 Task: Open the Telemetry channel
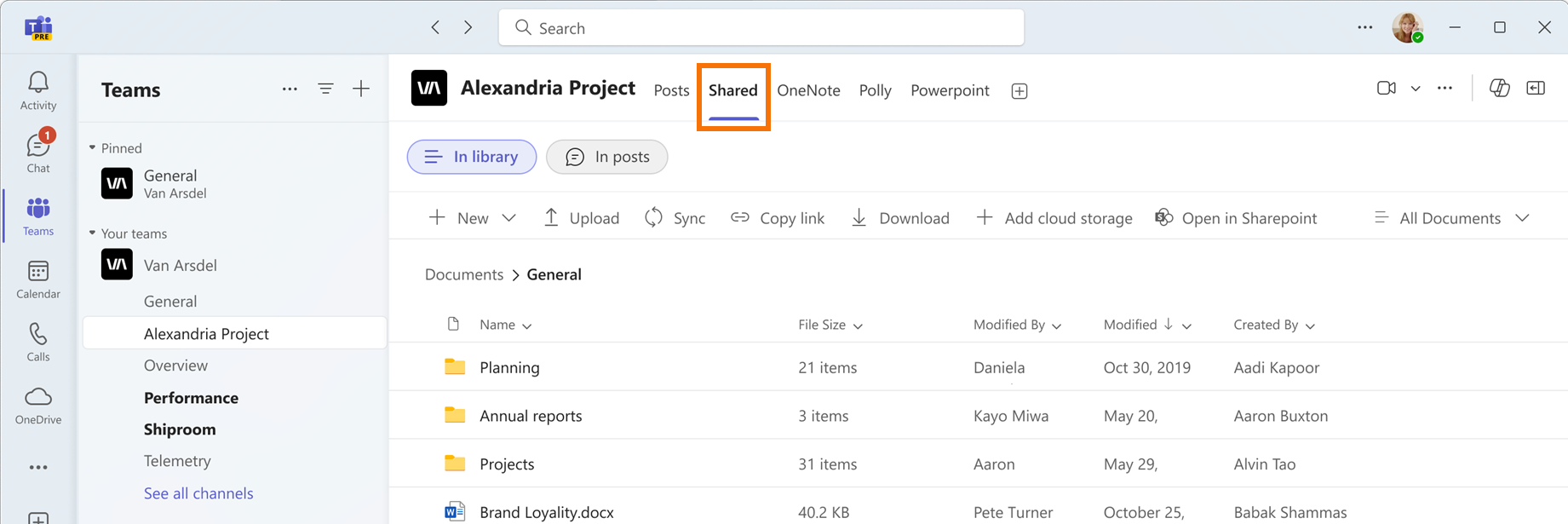(x=177, y=461)
